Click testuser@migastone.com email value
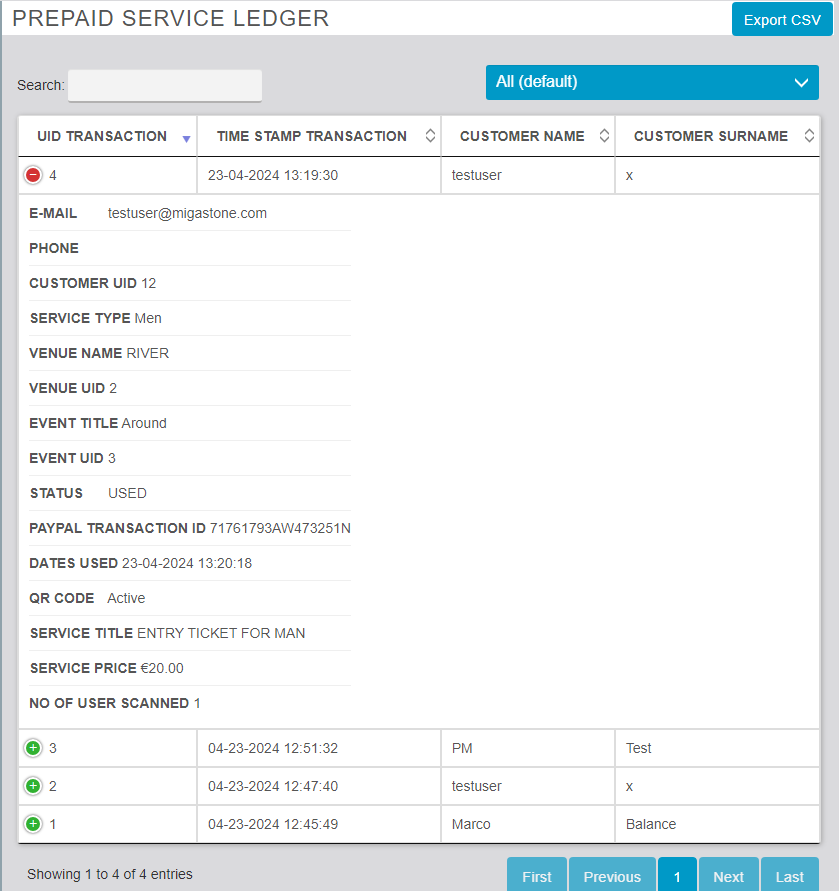The image size is (839, 891). (x=187, y=213)
